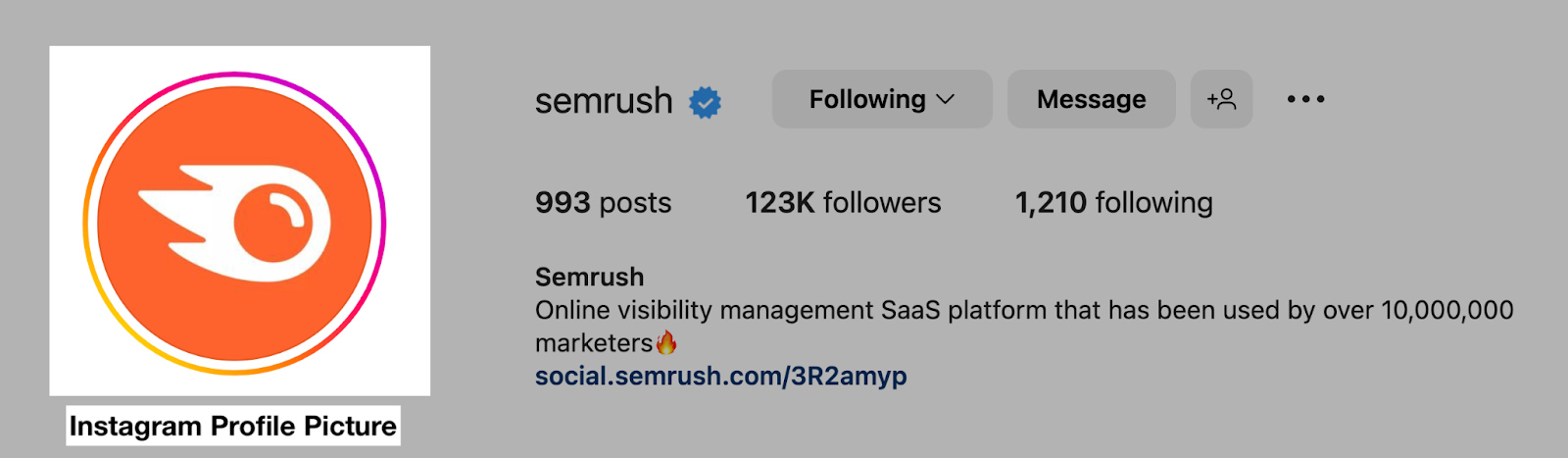Click the bold Semrush display name

(589, 277)
